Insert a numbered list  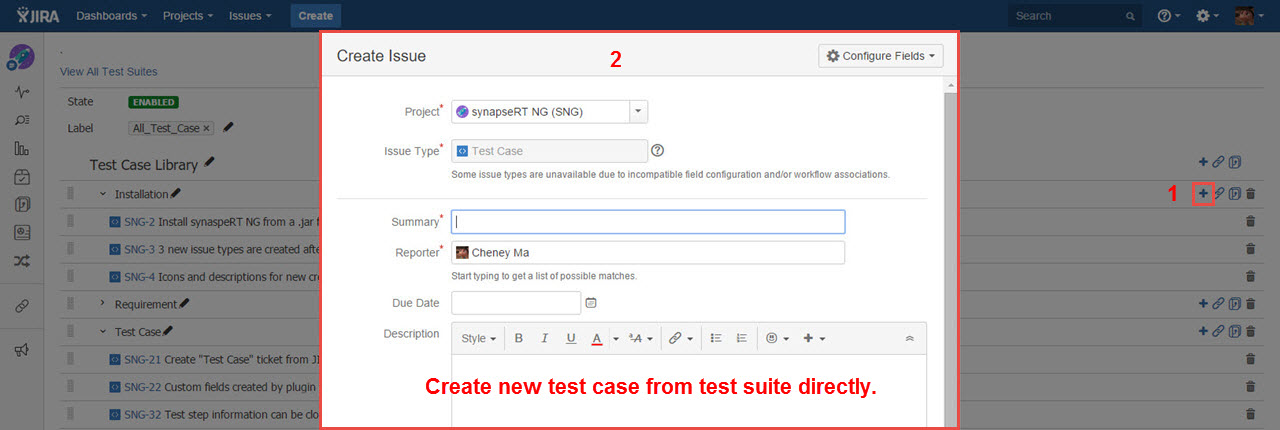pyautogui.click(x=742, y=339)
